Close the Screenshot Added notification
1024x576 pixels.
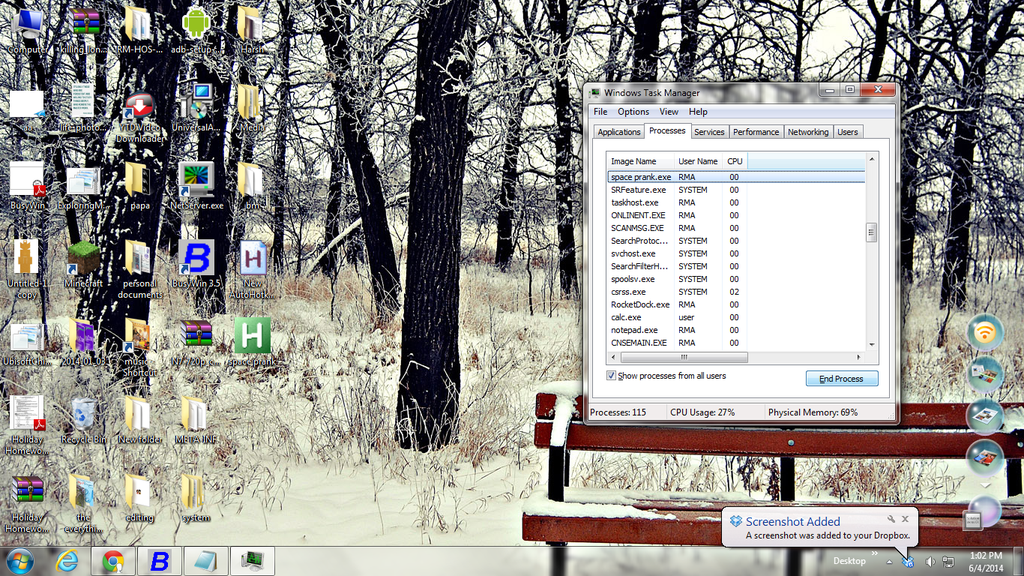pos(905,519)
